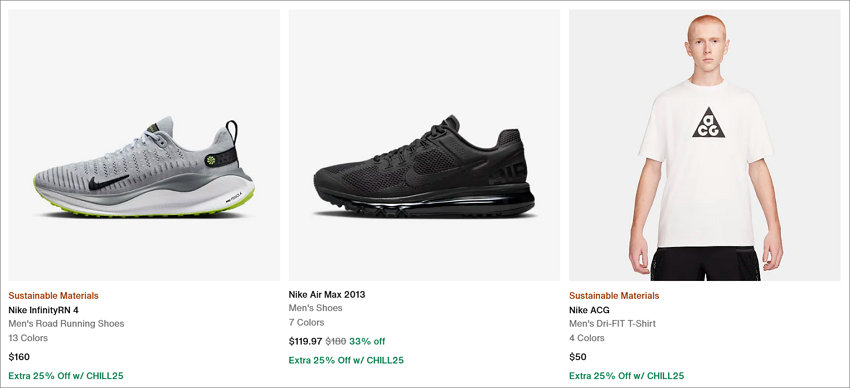Click the 13 Colors text
The width and height of the screenshot is (850, 388).
(28, 338)
